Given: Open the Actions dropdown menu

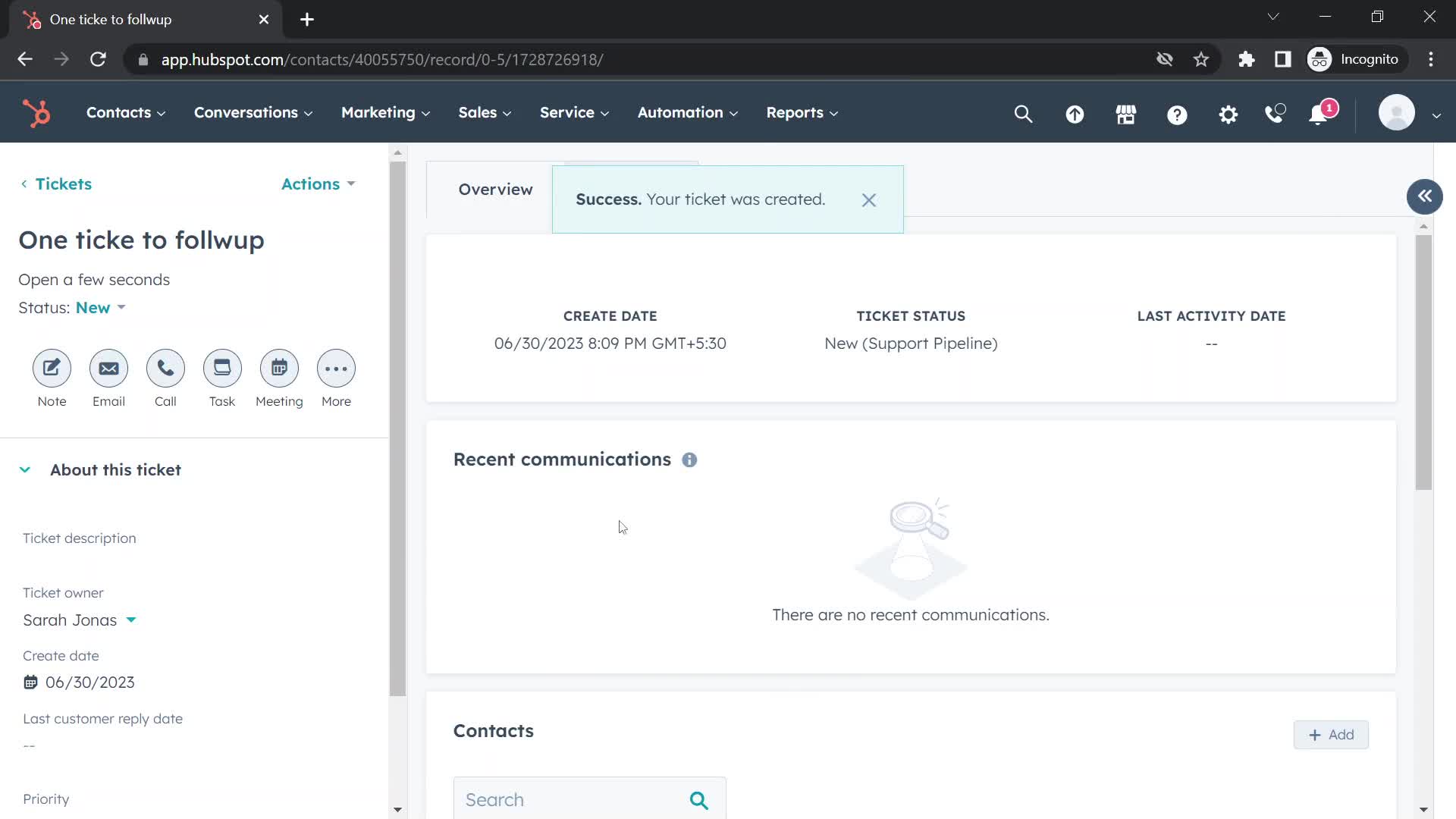Looking at the screenshot, I should coord(318,183).
